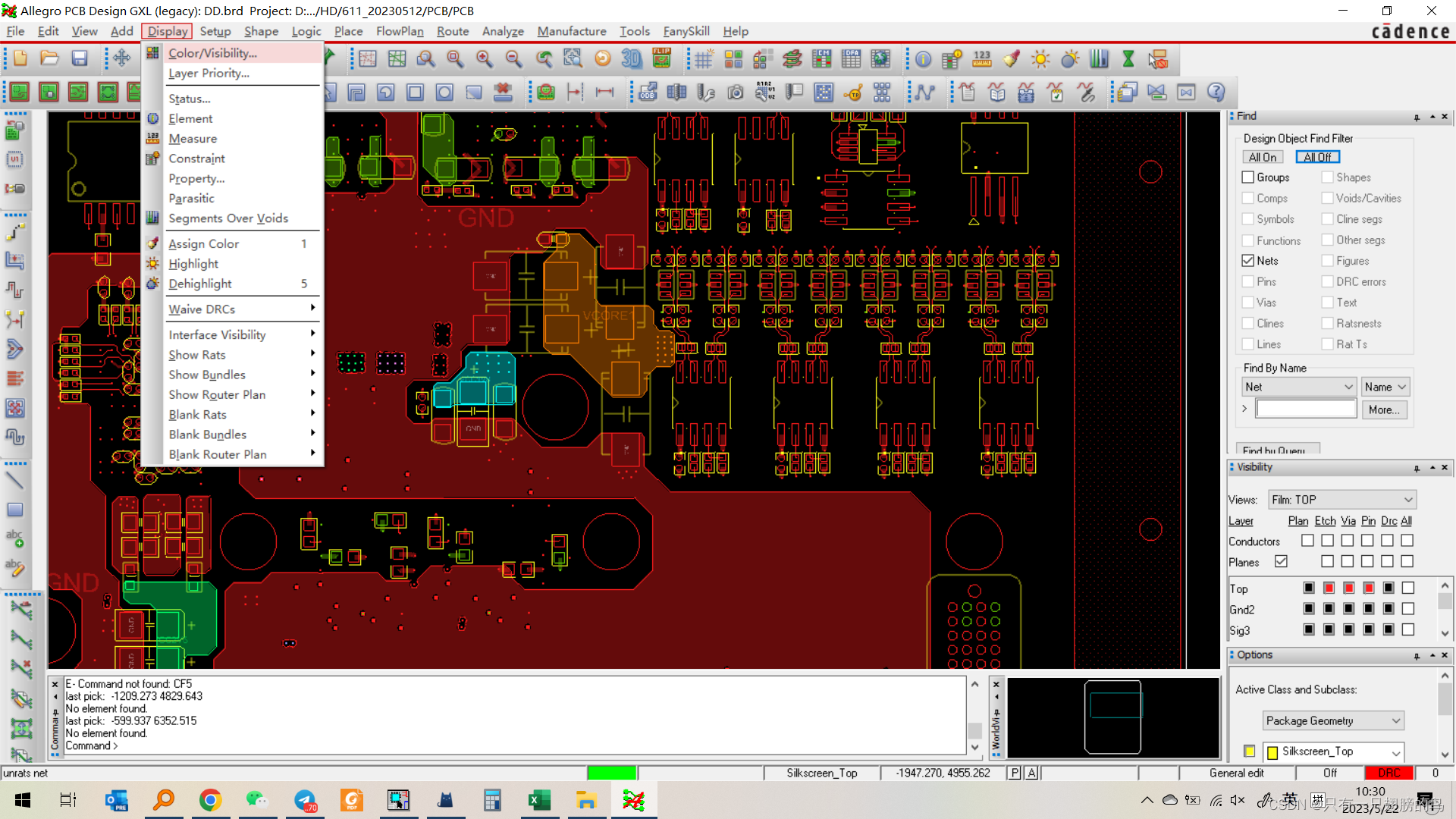Viewport: 1456px width, 819px height.
Task: Toggle the Nets checkbox in Find panel
Action: click(1247, 261)
